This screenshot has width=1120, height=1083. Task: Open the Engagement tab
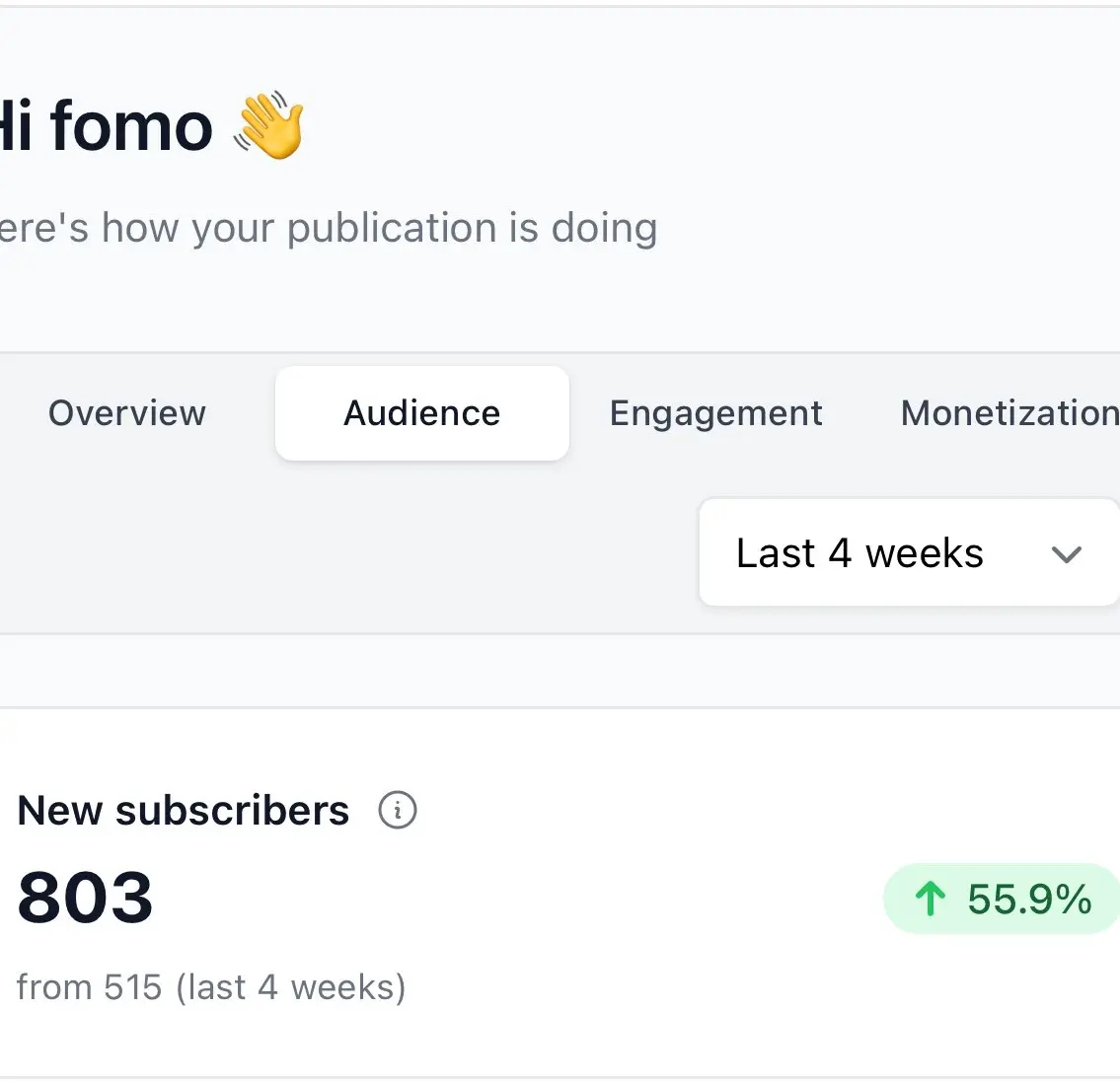click(715, 413)
